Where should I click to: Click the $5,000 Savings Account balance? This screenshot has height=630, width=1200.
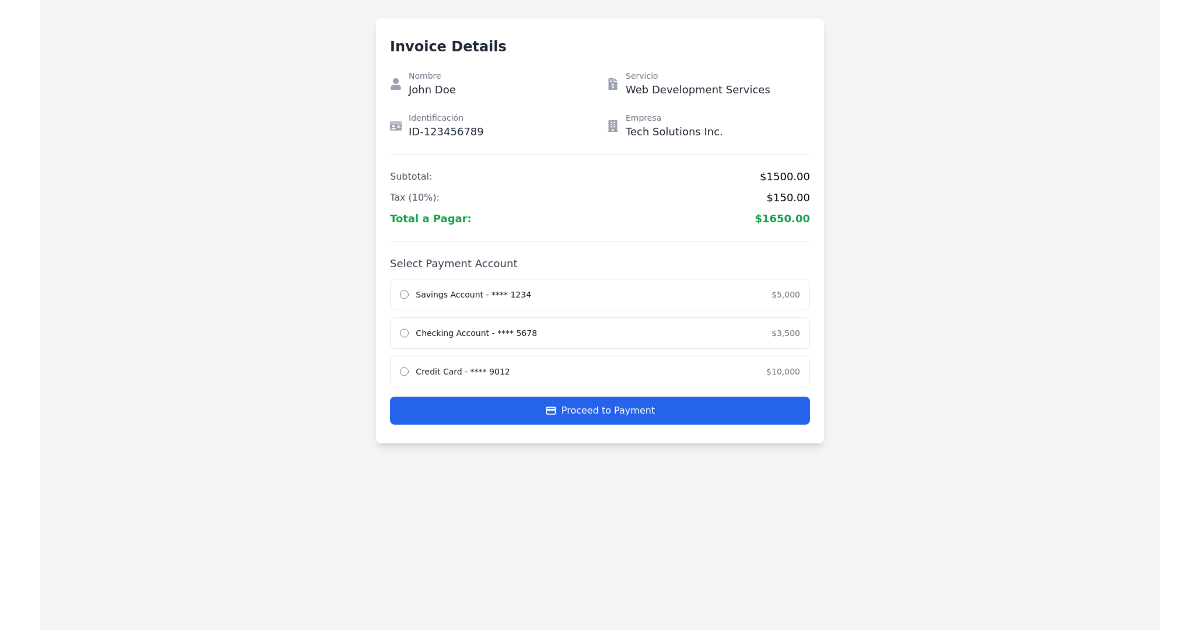[786, 294]
